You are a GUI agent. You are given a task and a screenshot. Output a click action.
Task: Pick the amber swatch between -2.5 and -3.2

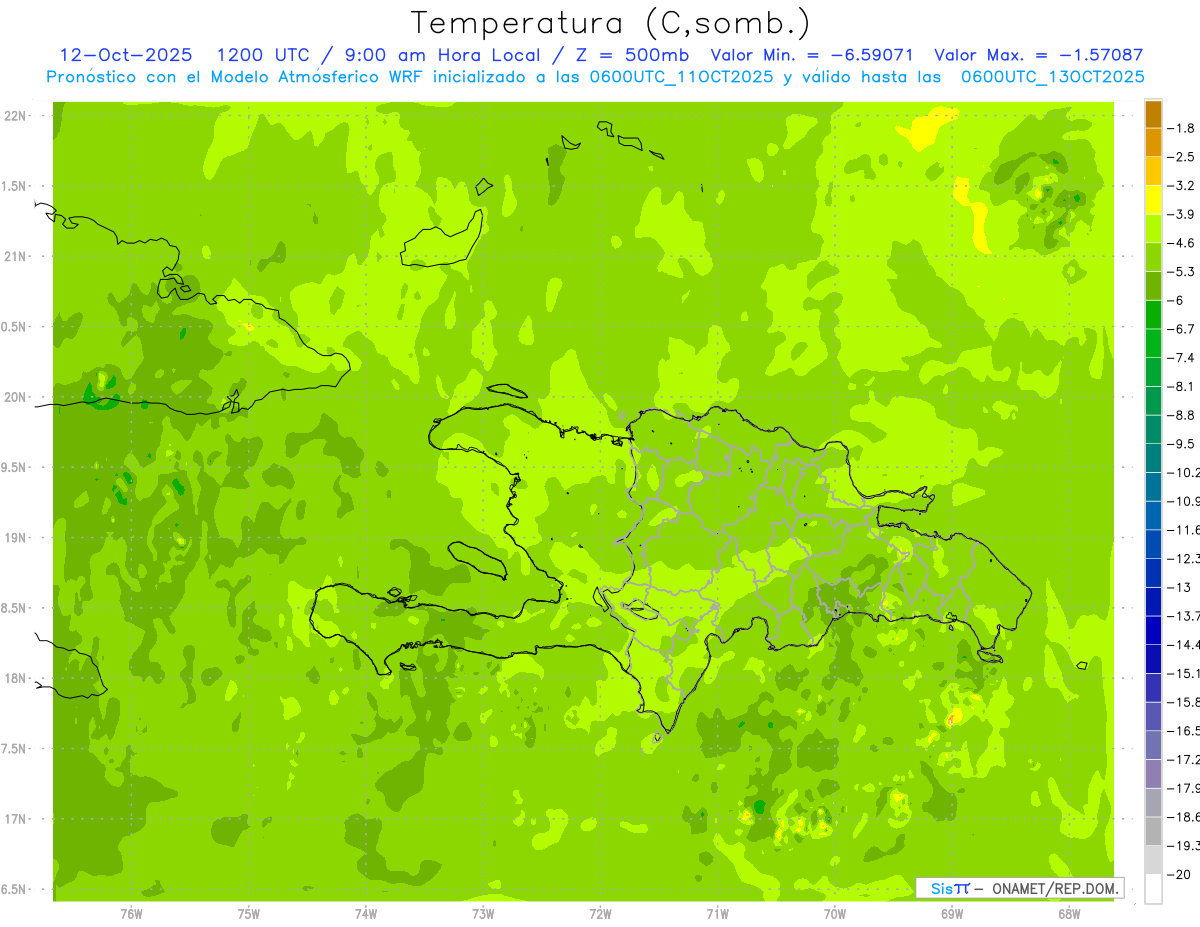[1153, 171]
